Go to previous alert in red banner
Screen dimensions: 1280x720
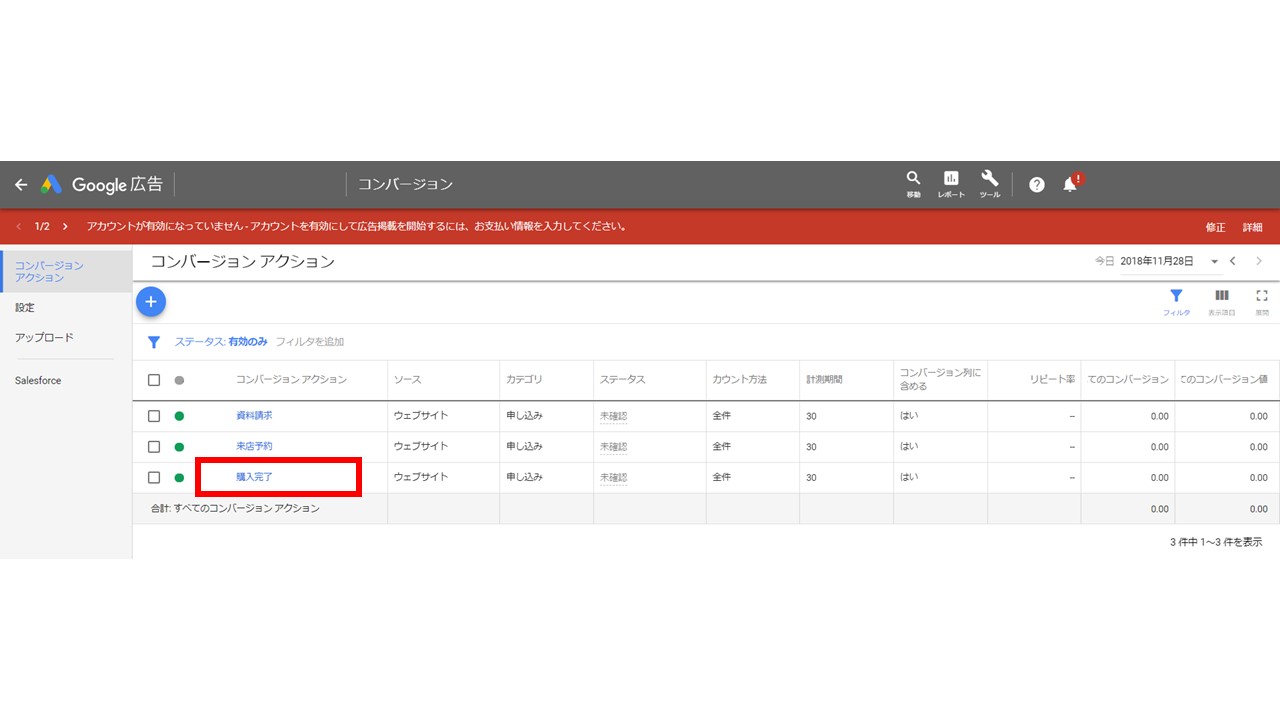(18, 227)
